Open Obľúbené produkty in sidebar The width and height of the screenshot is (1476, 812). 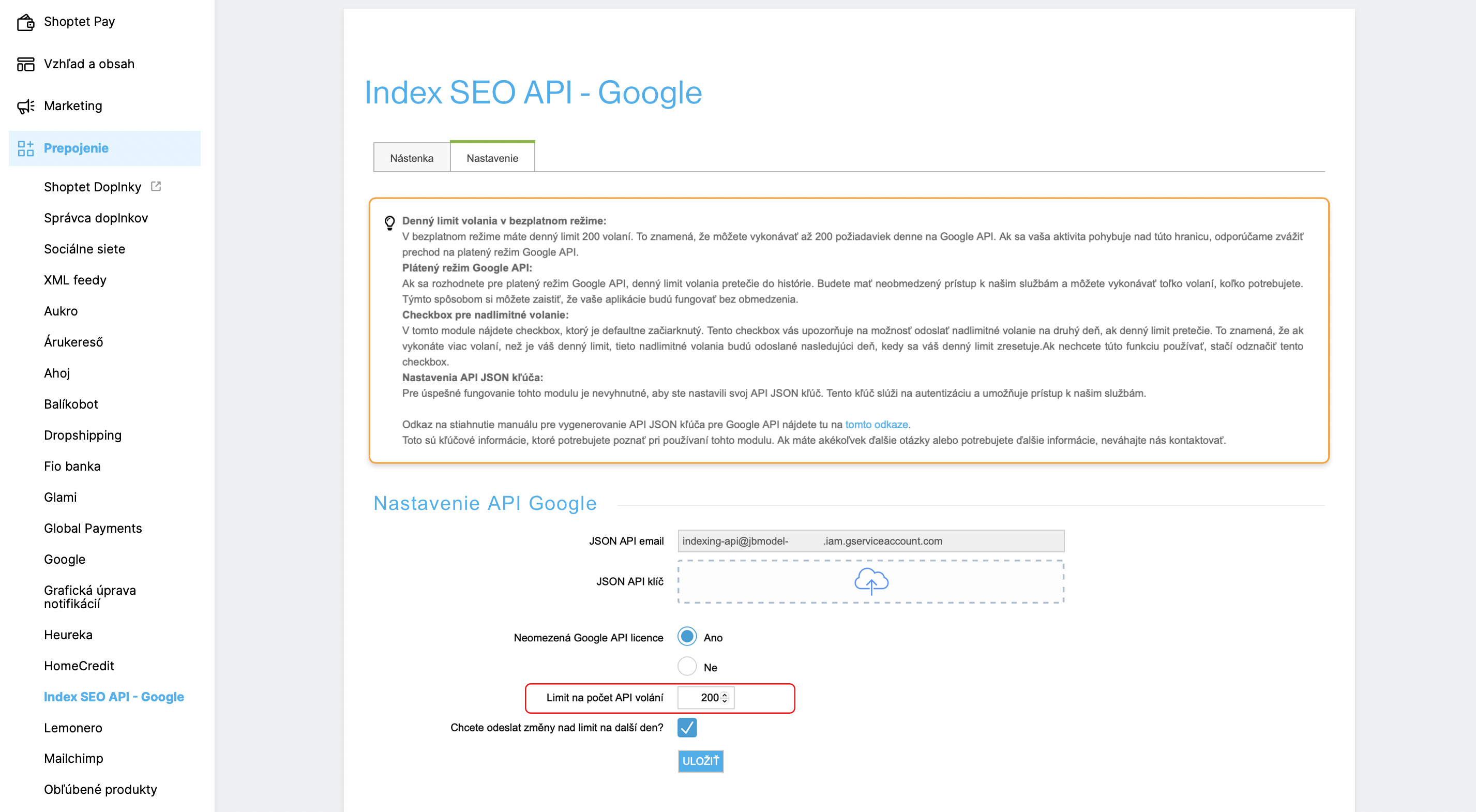point(100,789)
